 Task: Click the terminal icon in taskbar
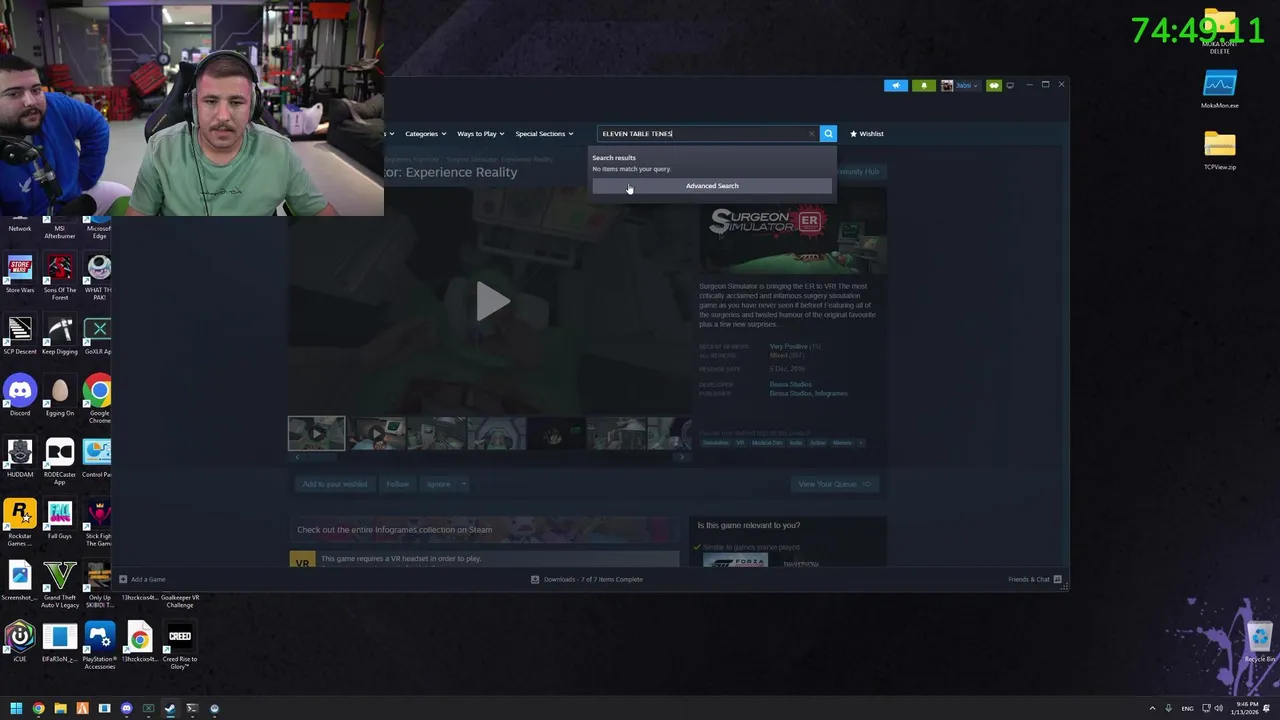tap(192, 708)
